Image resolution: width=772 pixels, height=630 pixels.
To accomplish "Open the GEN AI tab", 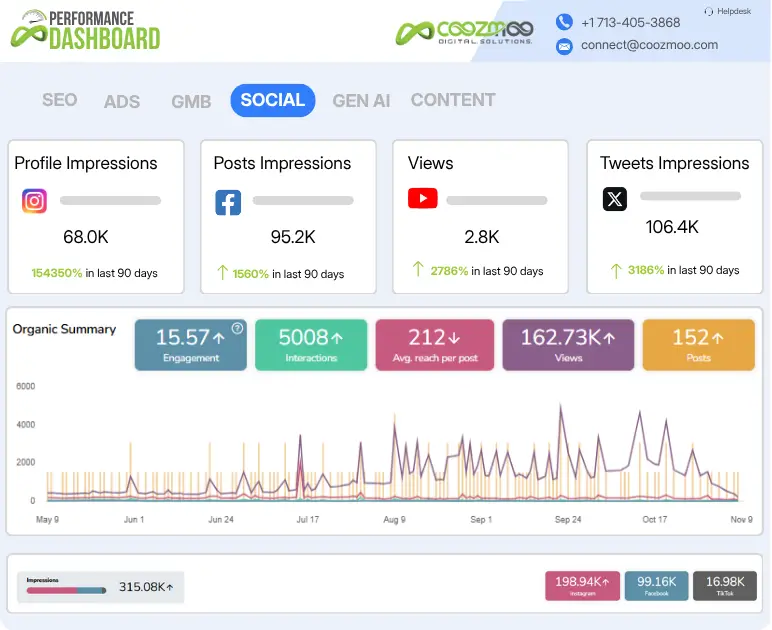I will (361, 100).
